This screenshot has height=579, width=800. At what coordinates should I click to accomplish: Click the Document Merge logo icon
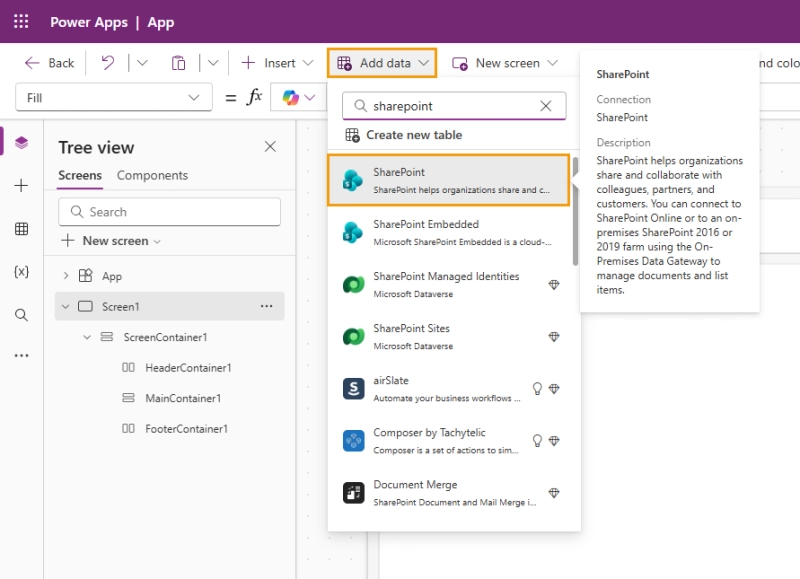pos(353,493)
